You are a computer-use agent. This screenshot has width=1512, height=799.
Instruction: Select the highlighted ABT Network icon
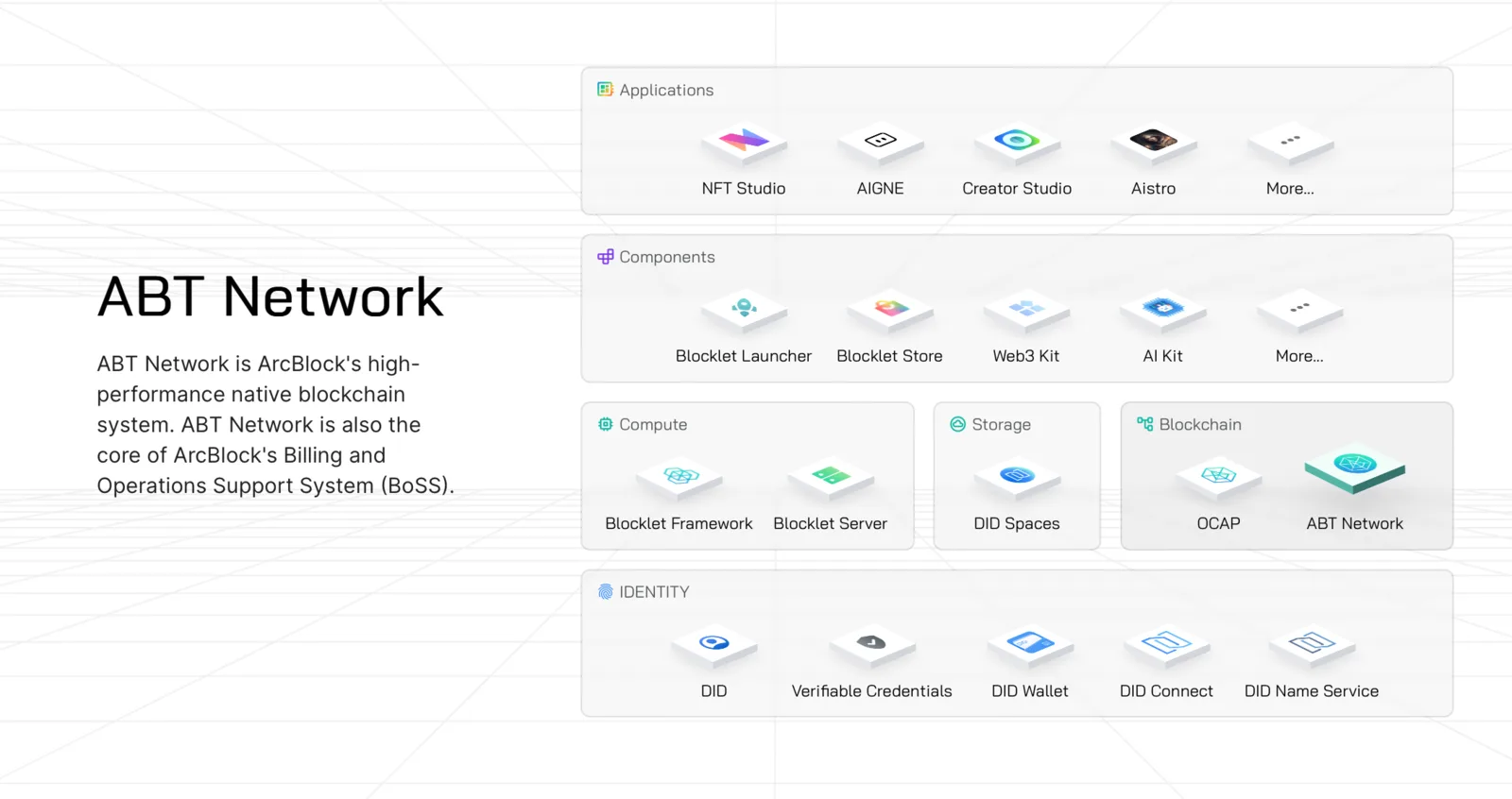tap(1355, 469)
